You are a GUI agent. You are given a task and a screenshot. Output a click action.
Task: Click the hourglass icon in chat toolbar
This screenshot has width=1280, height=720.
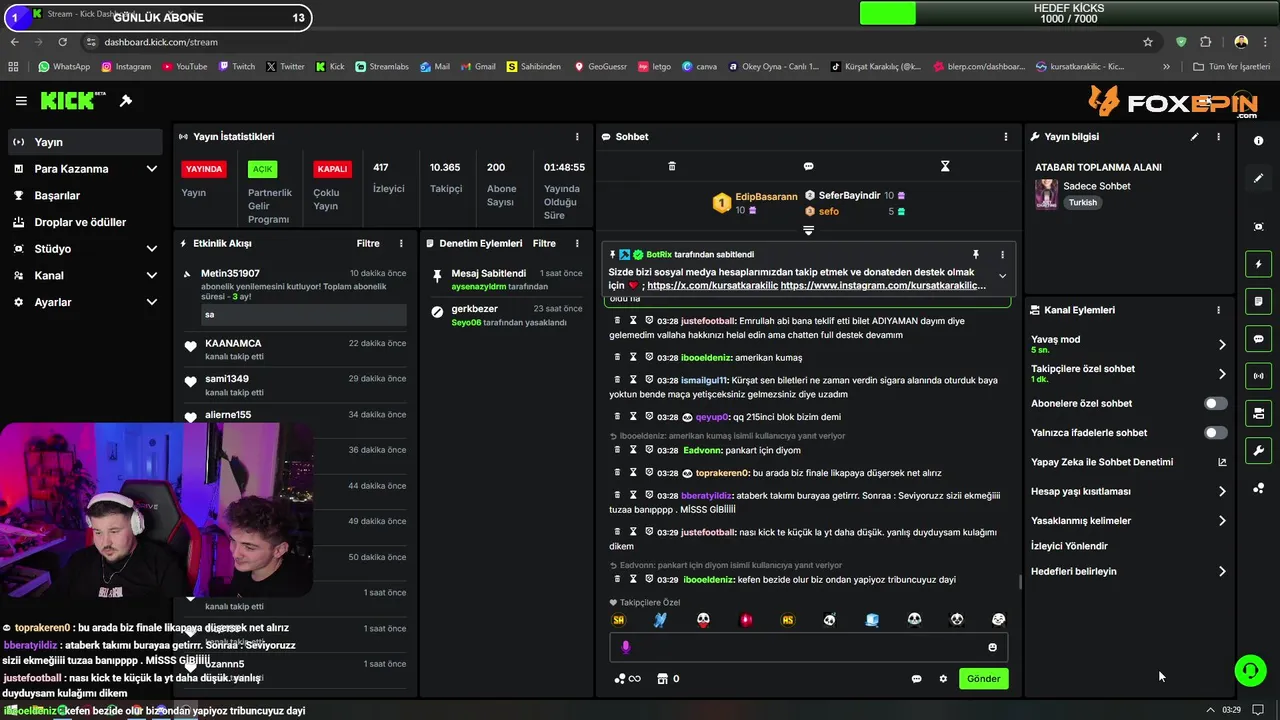click(x=945, y=166)
